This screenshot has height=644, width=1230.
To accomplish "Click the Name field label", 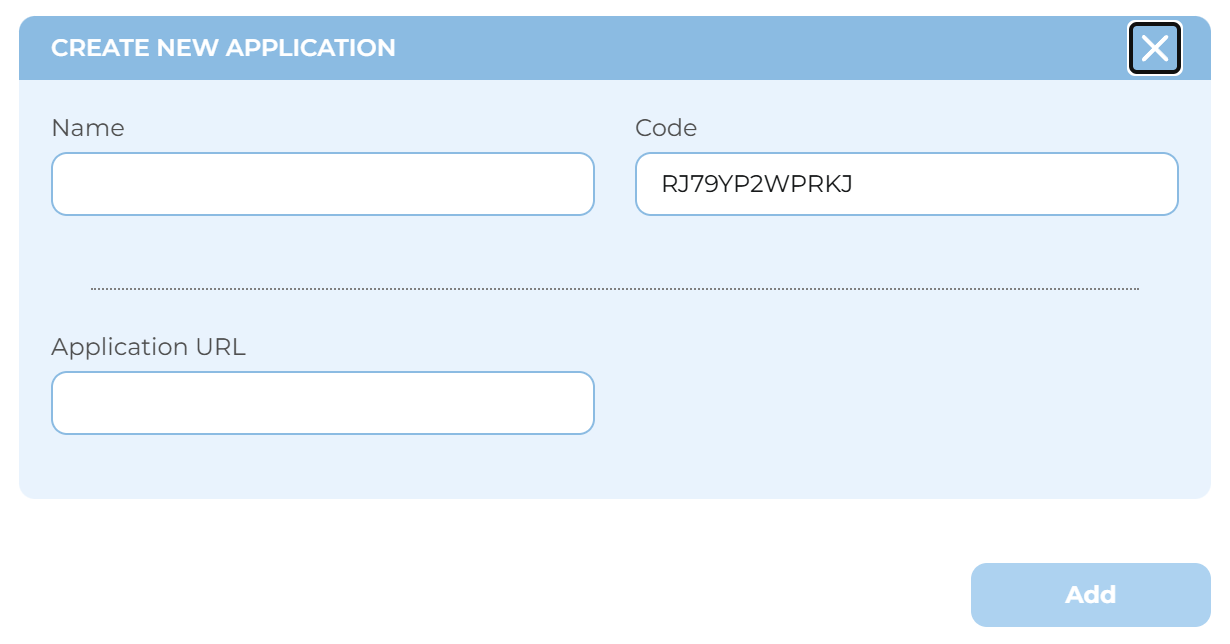I will tap(88, 128).
